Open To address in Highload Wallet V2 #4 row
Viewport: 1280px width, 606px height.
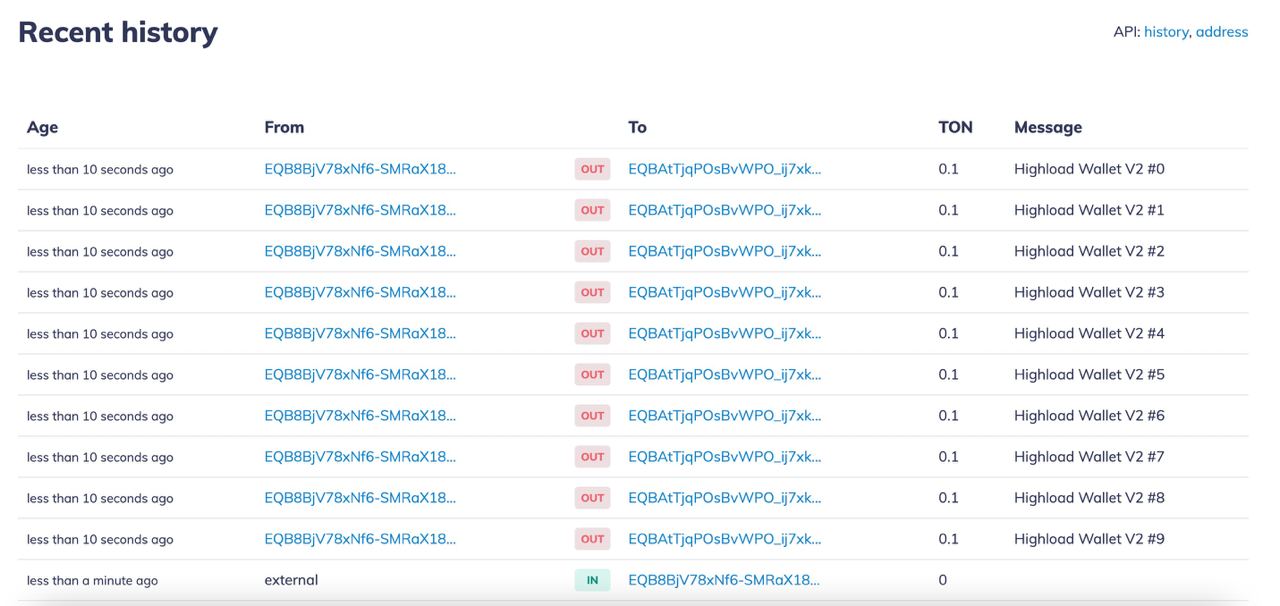point(725,333)
